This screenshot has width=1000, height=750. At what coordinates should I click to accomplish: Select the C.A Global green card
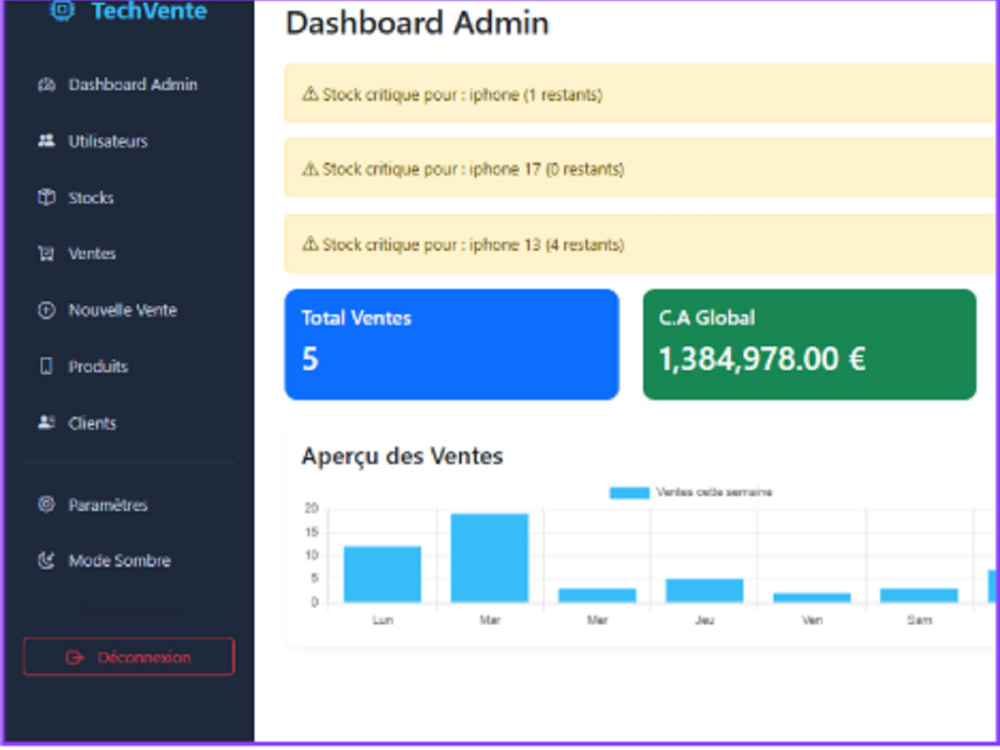tap(809, 344)
